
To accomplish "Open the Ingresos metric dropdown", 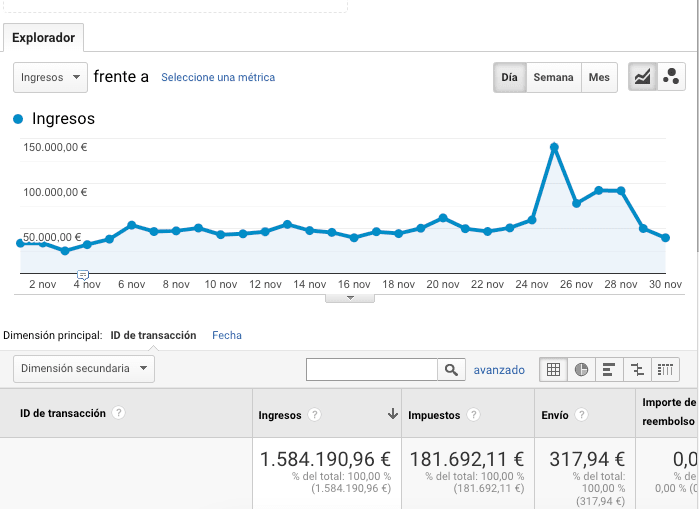I will (x=50, y=77).
